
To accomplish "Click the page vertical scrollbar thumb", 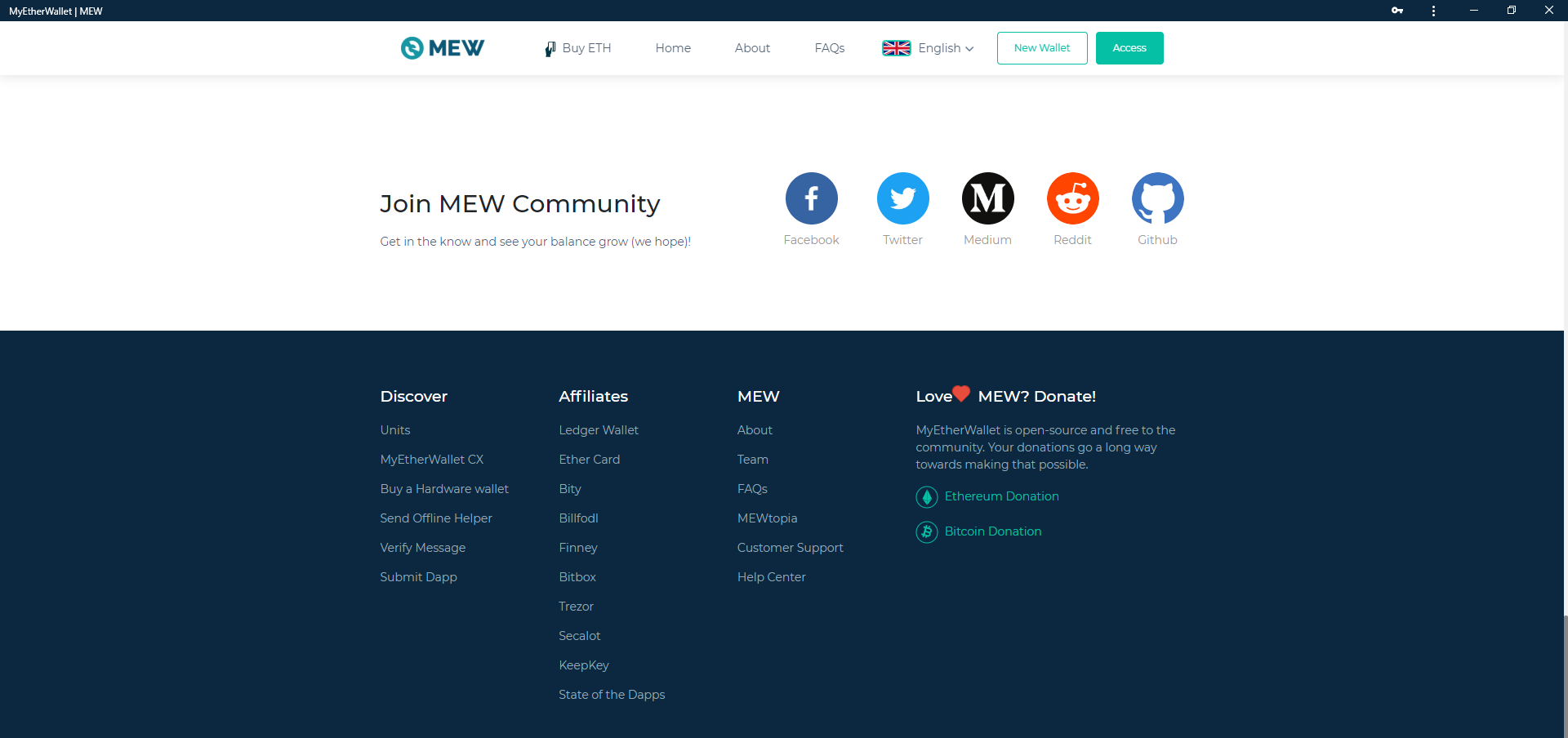I will [x=1566, y=677].
